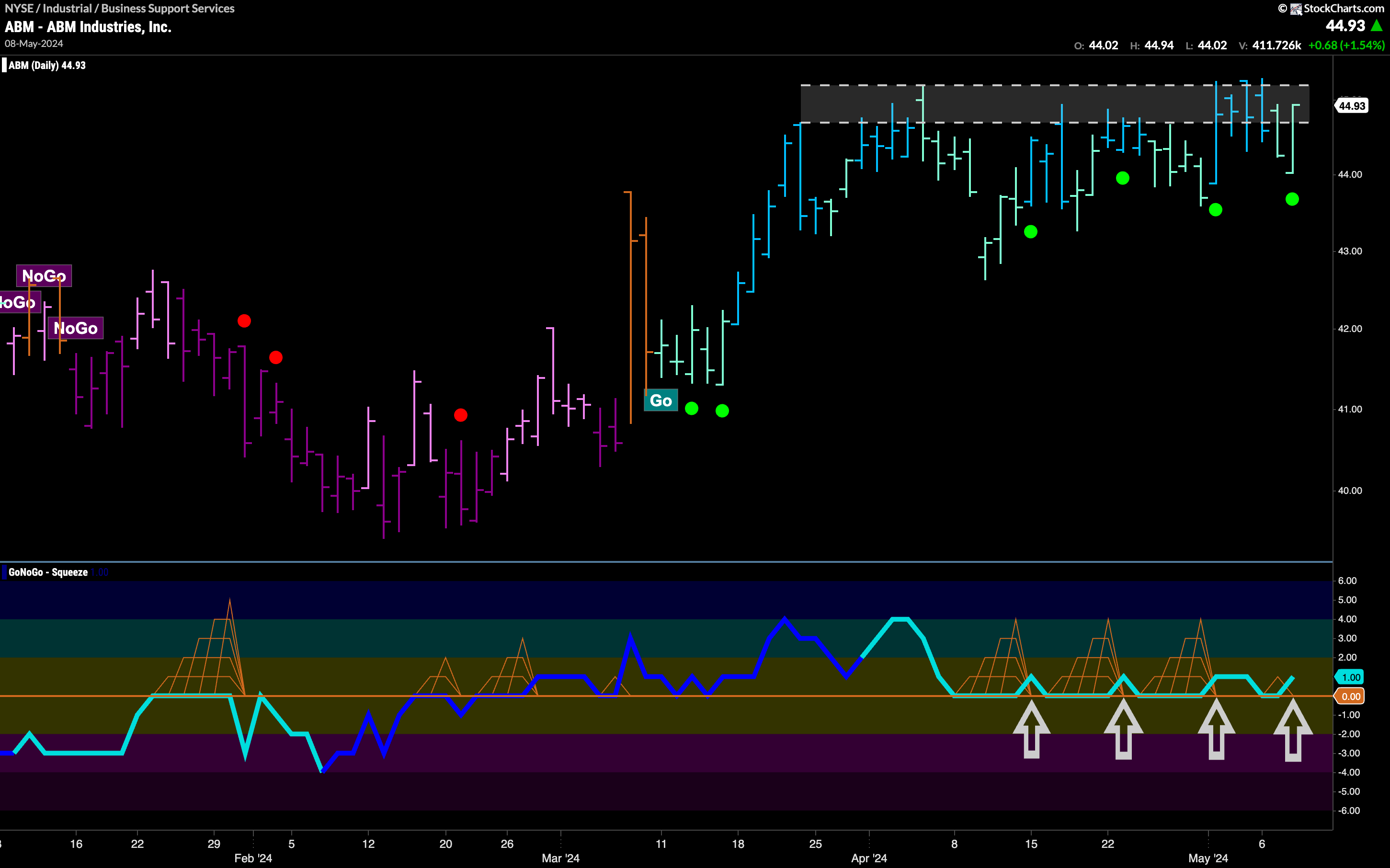Click the green dot near April 22

(x=1123, y=178)
